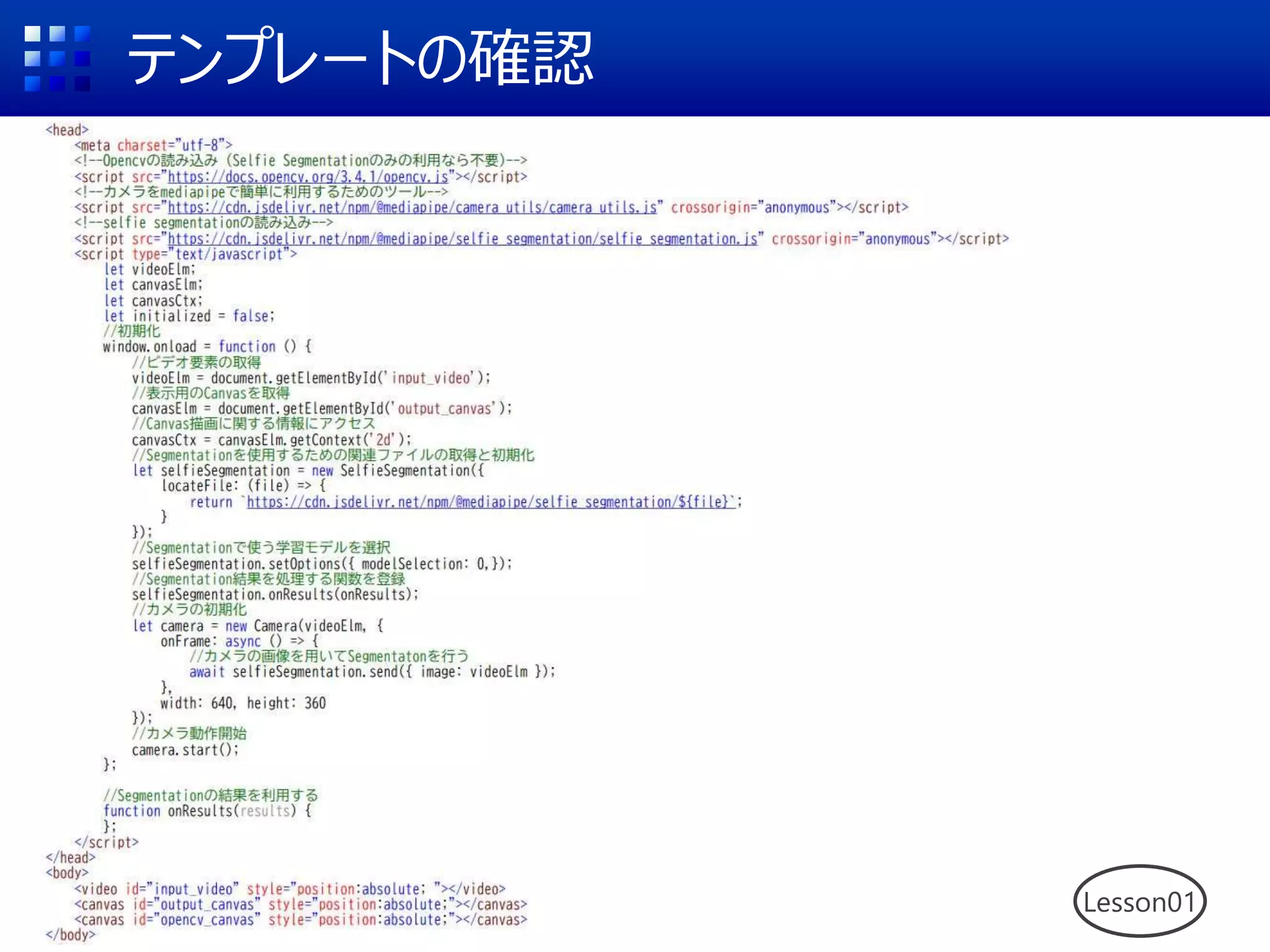Click the slide title テンプレートの確認
This screenshot has width=1270, height=952.
[360, 58]
